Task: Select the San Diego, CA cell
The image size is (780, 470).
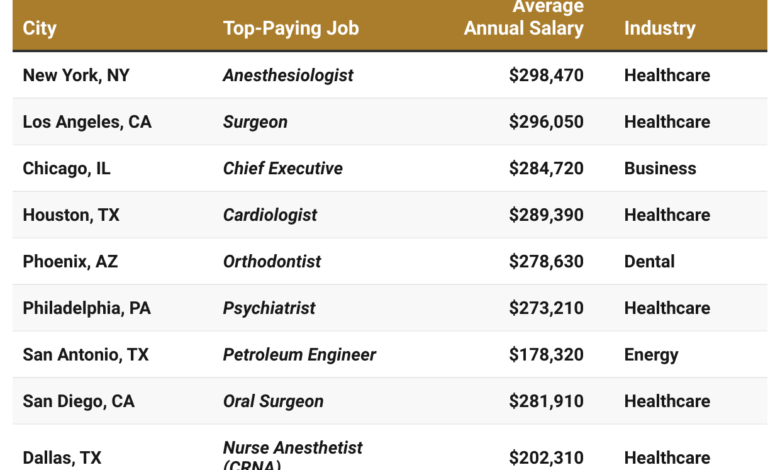Action: click(78, 401)
